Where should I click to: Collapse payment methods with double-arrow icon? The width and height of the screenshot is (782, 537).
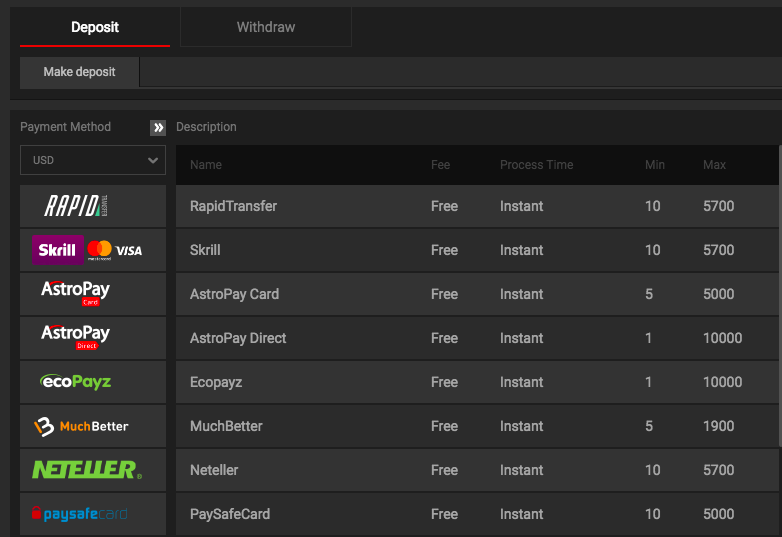coord(158,128)
